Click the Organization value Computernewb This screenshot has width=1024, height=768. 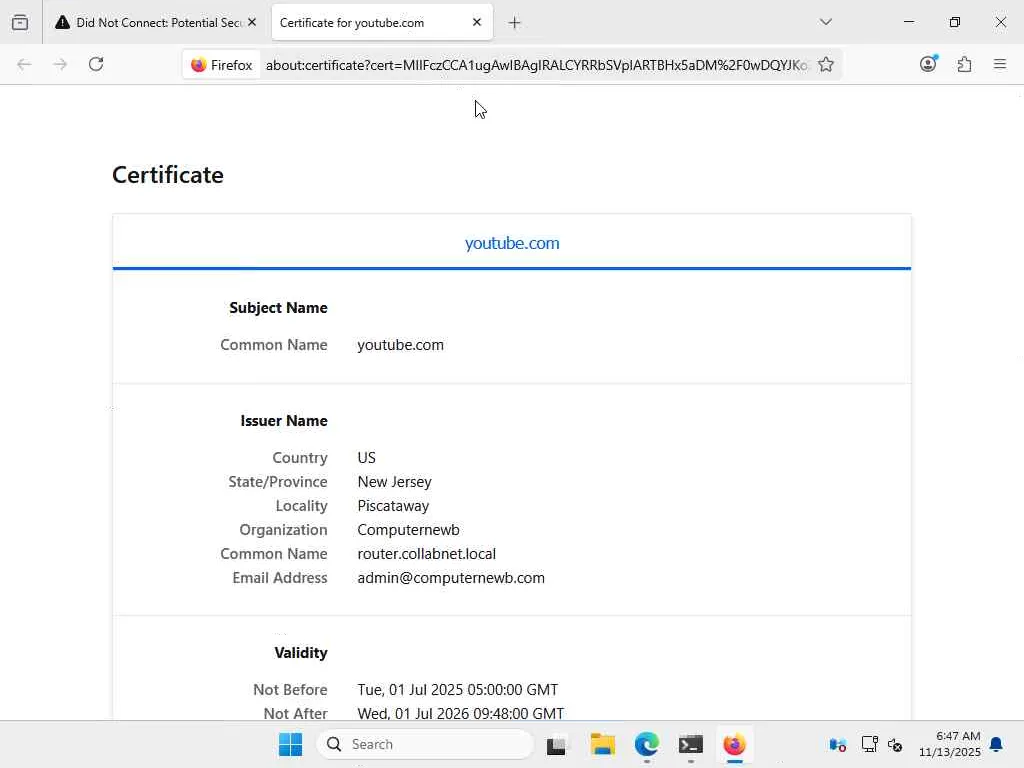(x=408, y=530)
